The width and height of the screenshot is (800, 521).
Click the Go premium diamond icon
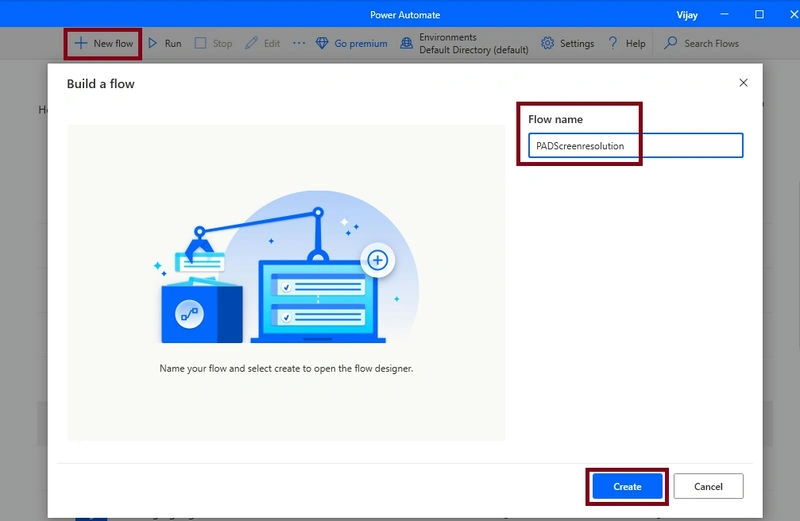tap(322, 43)
